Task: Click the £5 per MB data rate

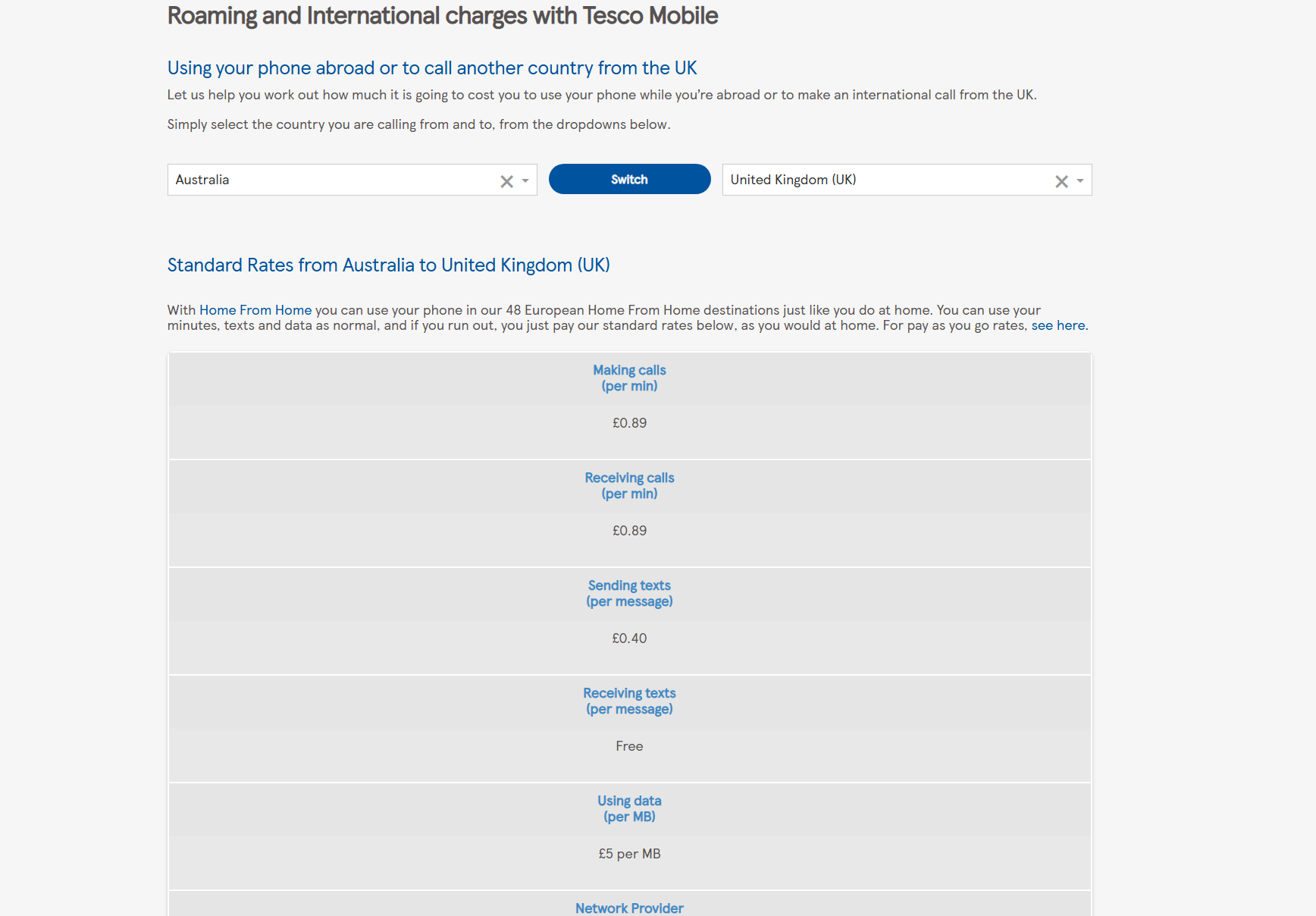Action: (x=629, y=854)
